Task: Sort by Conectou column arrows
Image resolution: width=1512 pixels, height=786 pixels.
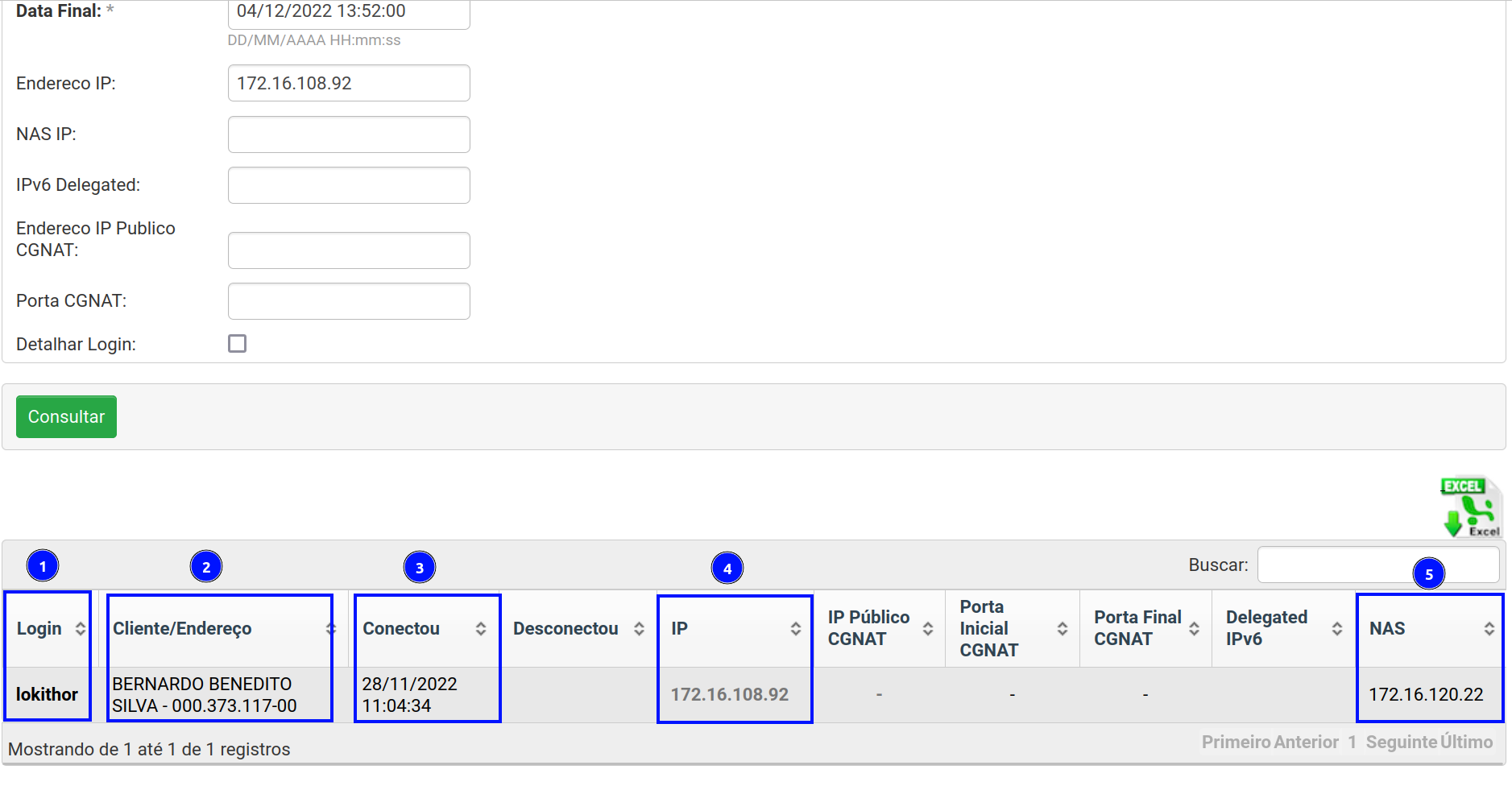Action: 480,629
